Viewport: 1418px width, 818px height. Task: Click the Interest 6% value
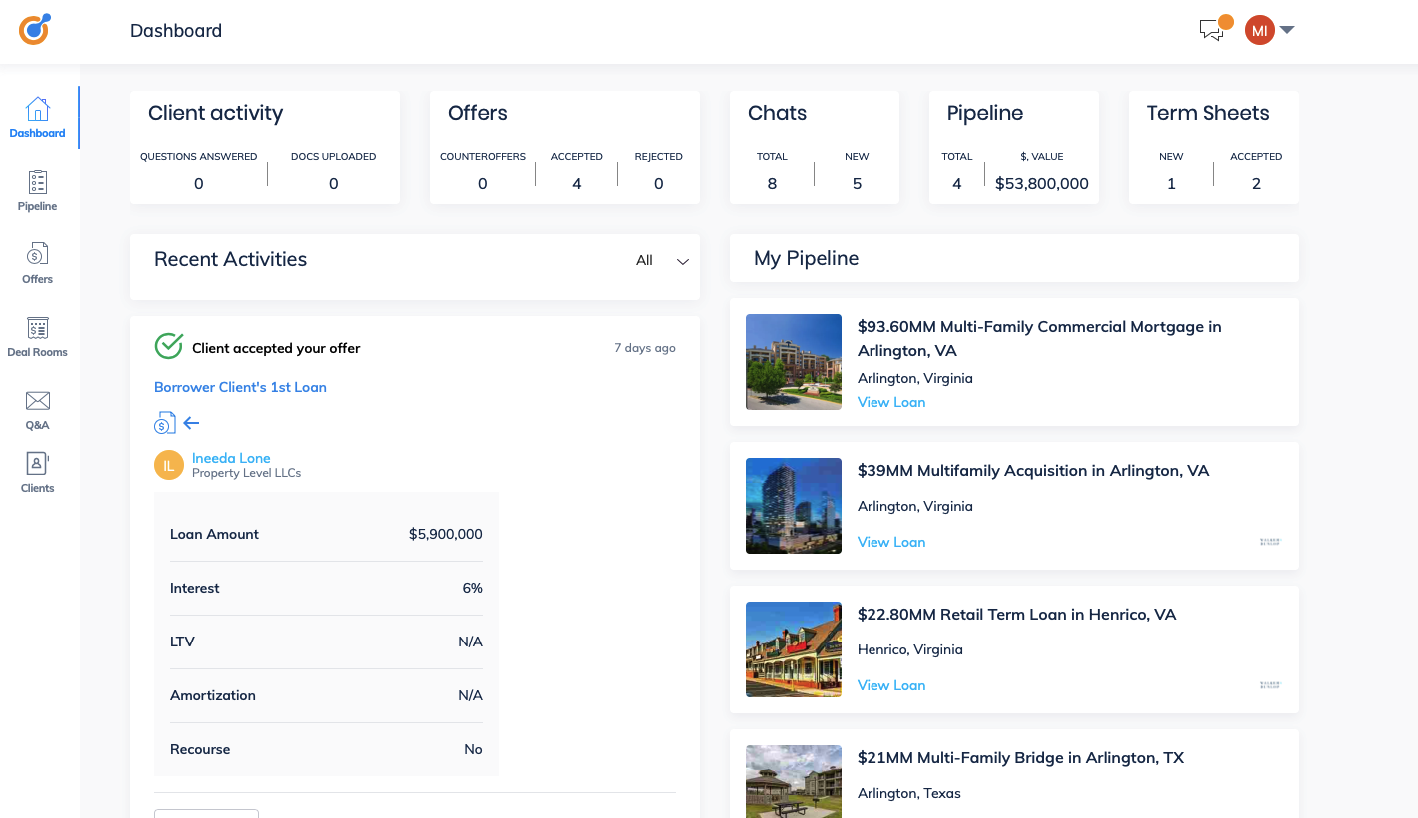[473, 588]
